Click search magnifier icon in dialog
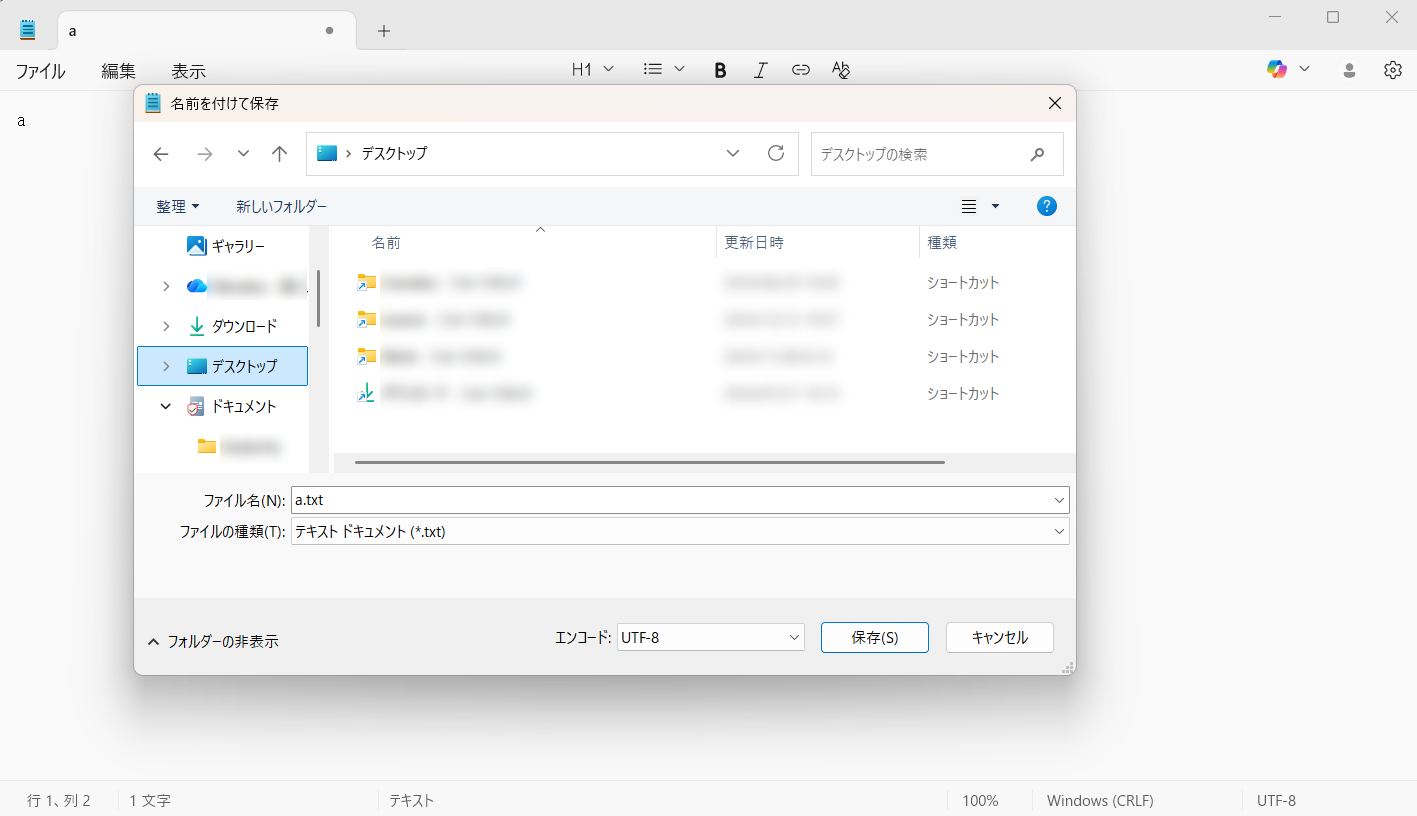This screenshot has width=1417, height=816. click(x=1038, y=154)
